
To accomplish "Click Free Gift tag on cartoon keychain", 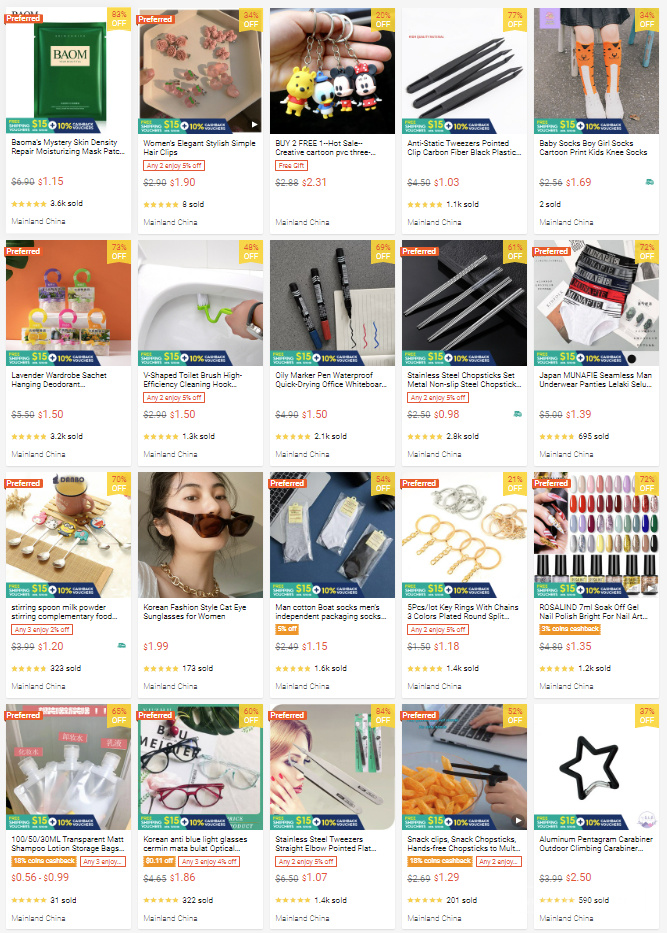I will tap(292, 165).
